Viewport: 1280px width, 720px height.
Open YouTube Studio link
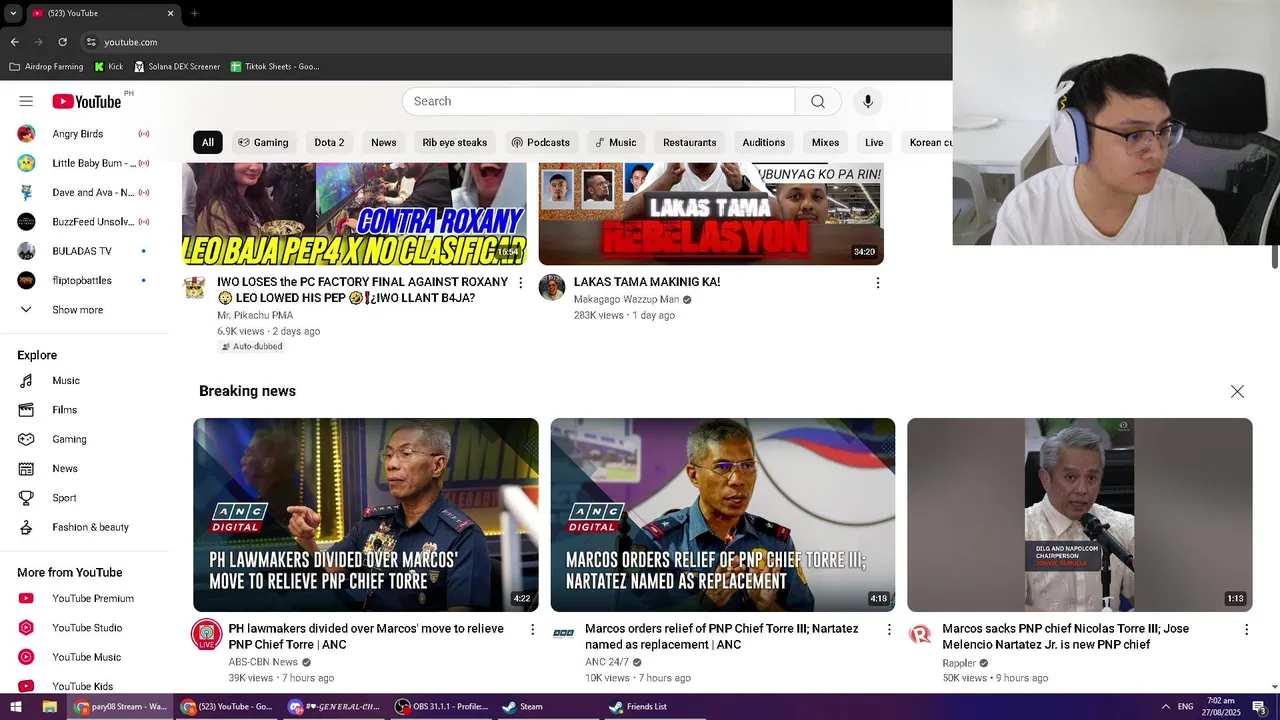click(x=83, y=628)
